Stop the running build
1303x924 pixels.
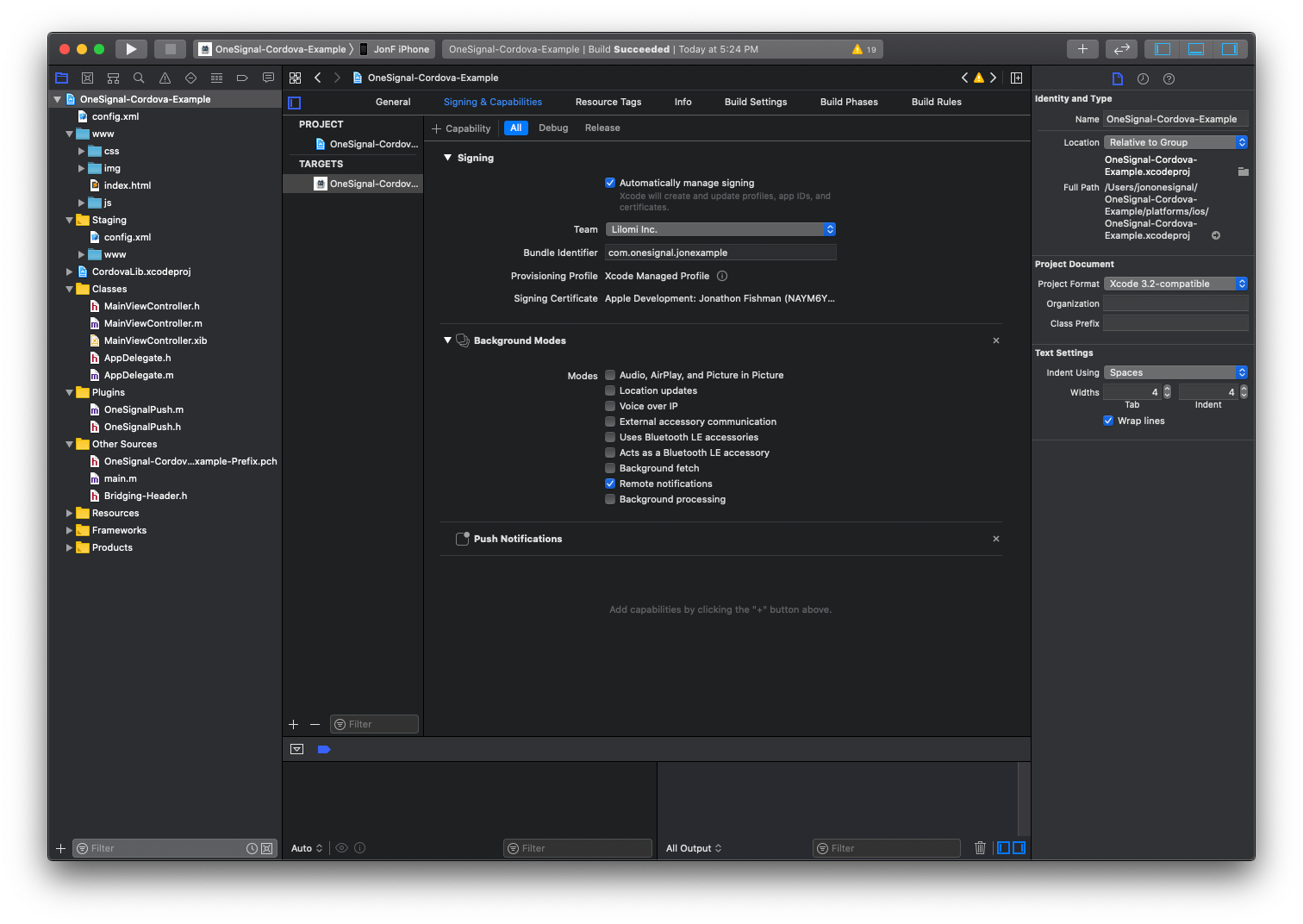pos(170,49)
